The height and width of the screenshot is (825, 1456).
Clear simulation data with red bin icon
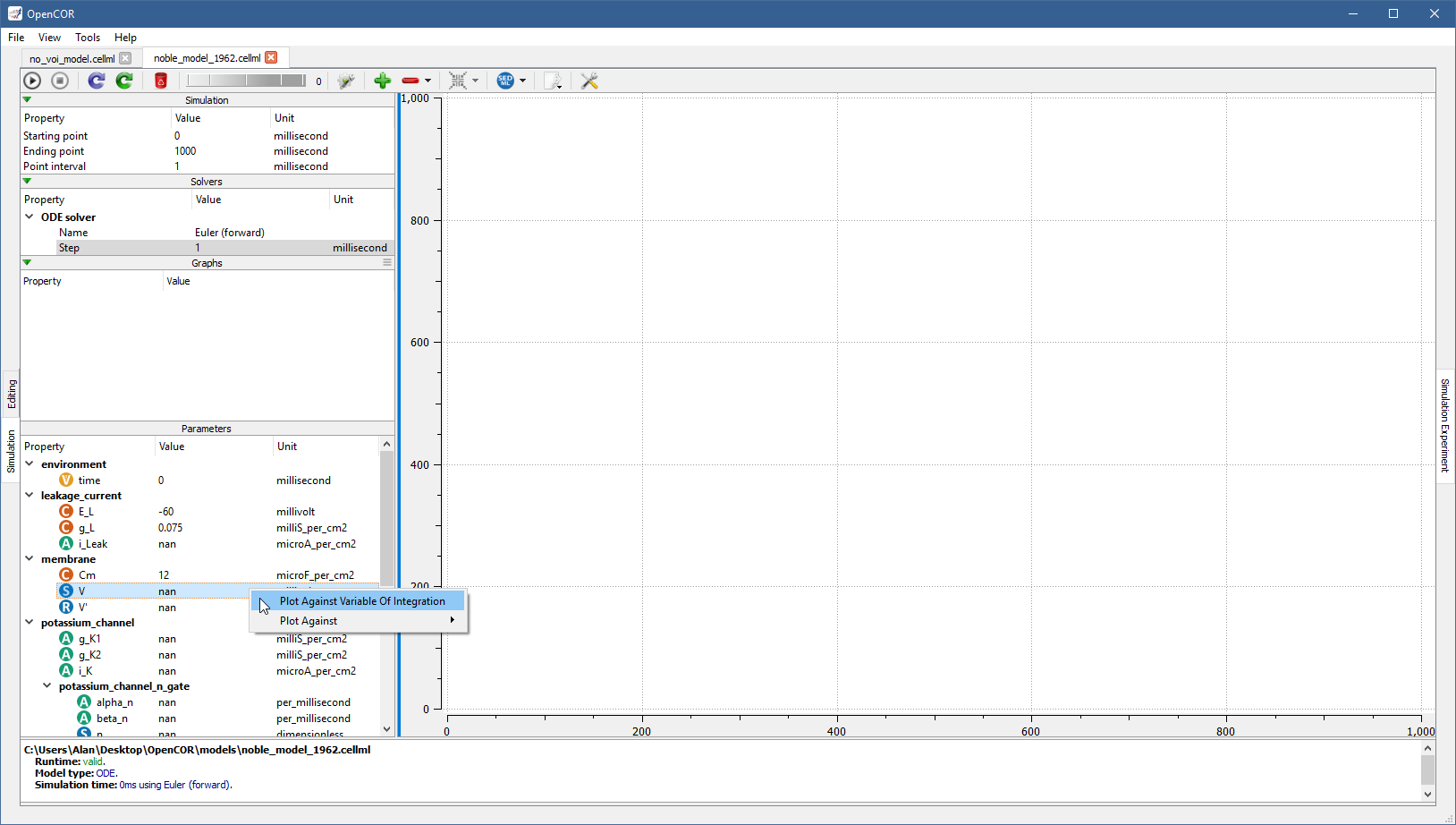pyautogui.click(x=161, y=81)
